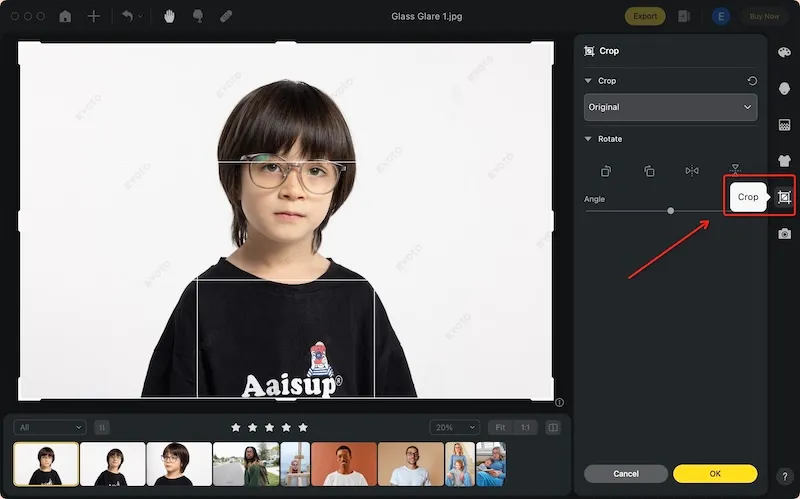800x499 pixels.
Task: Click the Crop panel title icon
Action: click(589, 51)
